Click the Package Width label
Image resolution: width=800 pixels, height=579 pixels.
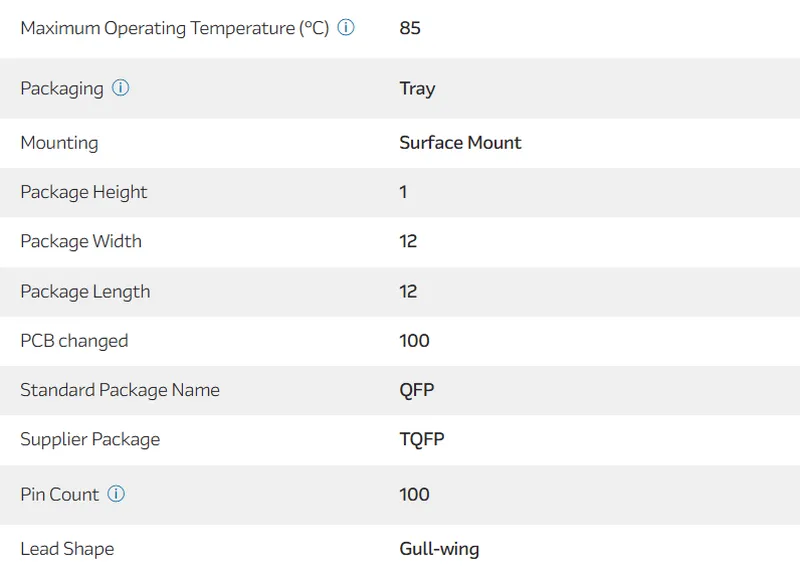tap(81, 241)
